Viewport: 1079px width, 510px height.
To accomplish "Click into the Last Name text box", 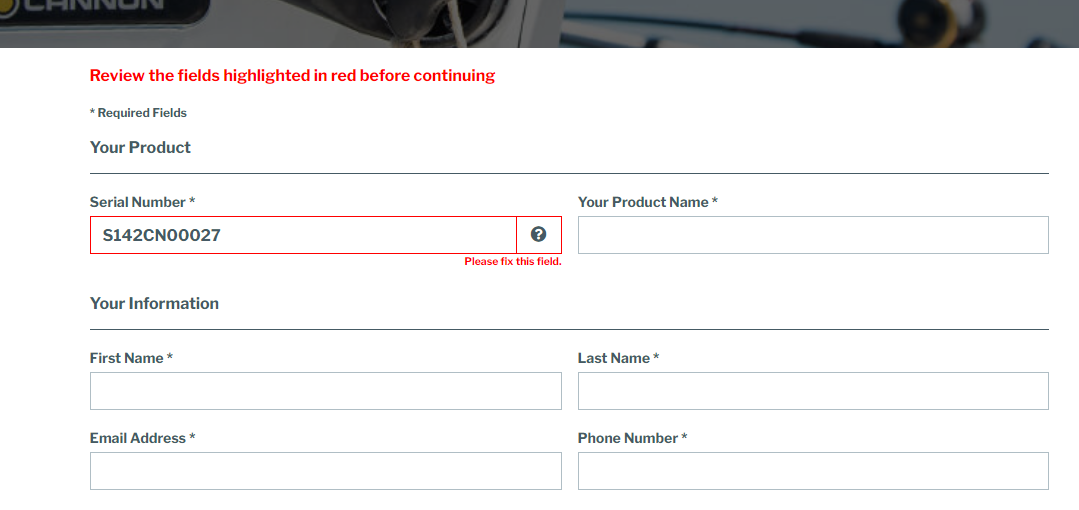I will (x=813, y=391).
